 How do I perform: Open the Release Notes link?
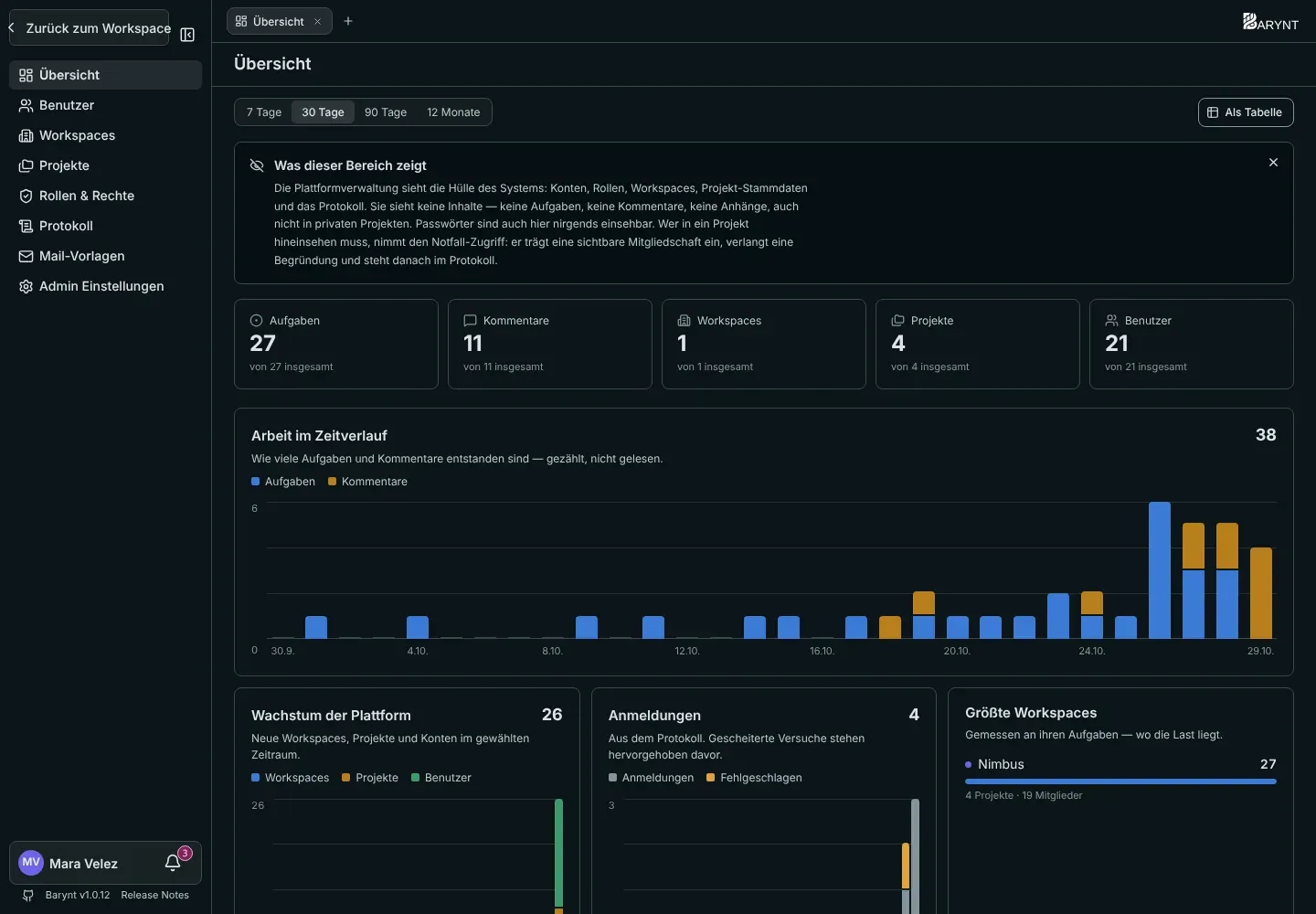154,896
